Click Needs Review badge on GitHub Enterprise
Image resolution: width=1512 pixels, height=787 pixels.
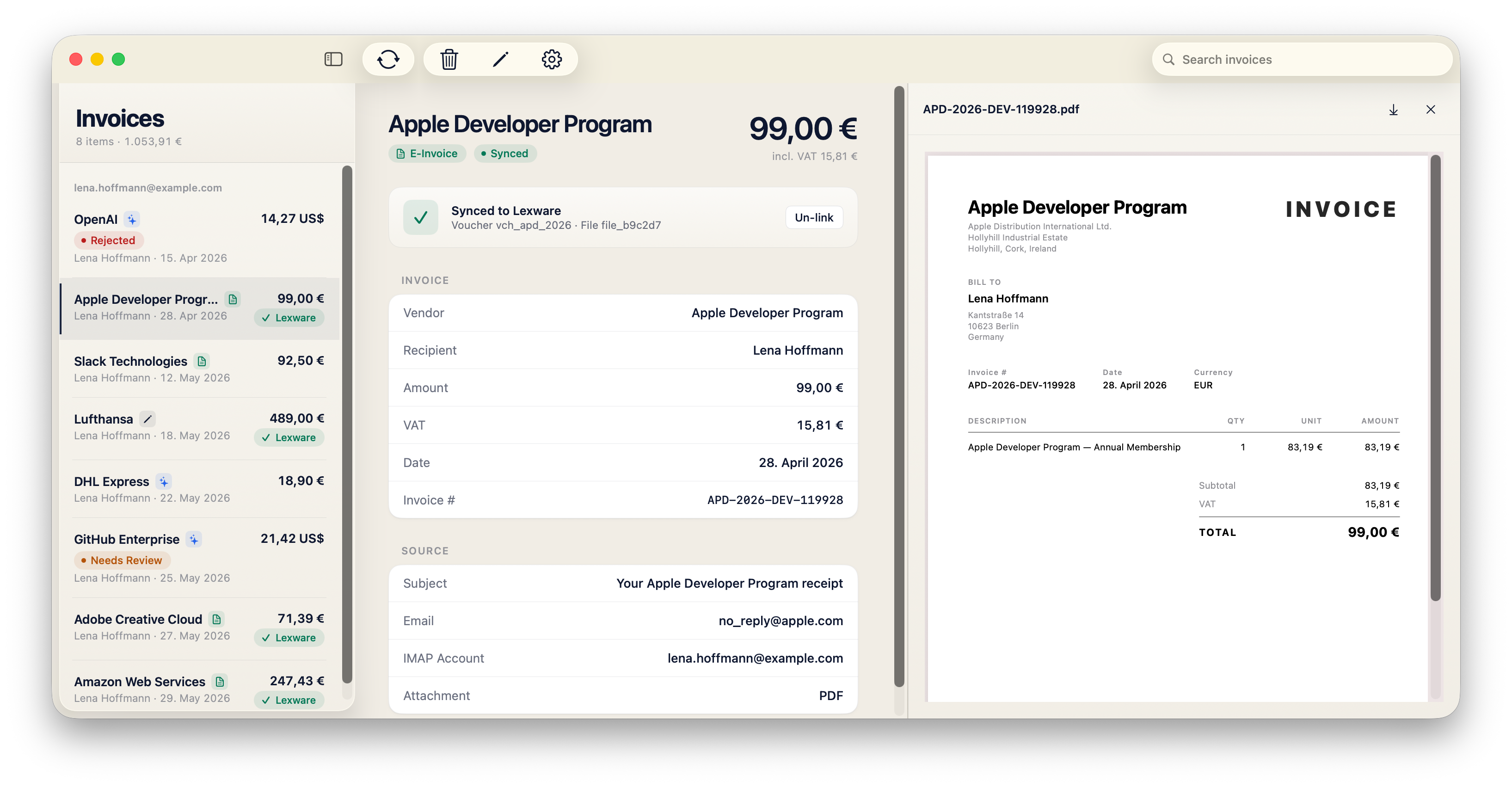[x=122, y=560]
